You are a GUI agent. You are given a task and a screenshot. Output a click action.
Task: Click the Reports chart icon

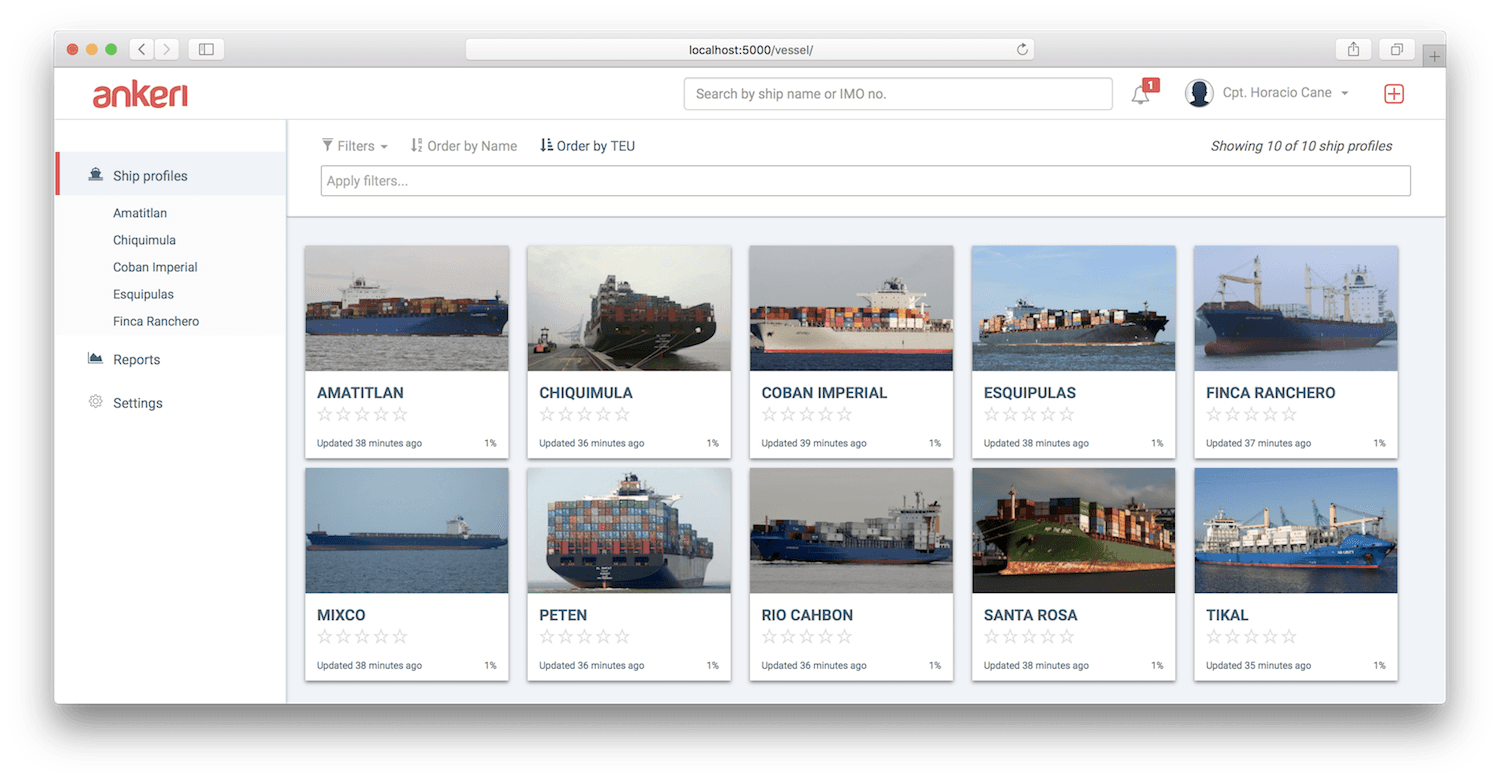tap(96, 359)
